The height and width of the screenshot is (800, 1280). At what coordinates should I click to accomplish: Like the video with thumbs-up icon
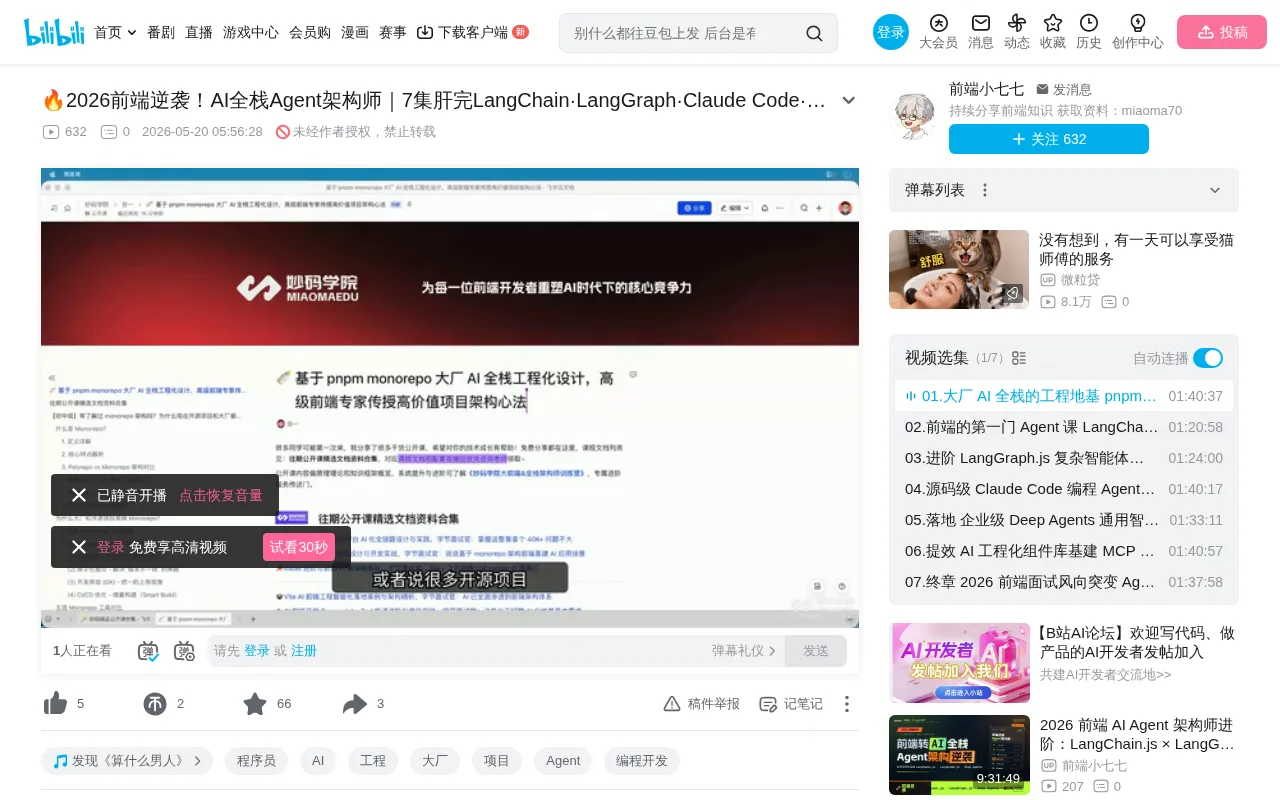point(55,704)
